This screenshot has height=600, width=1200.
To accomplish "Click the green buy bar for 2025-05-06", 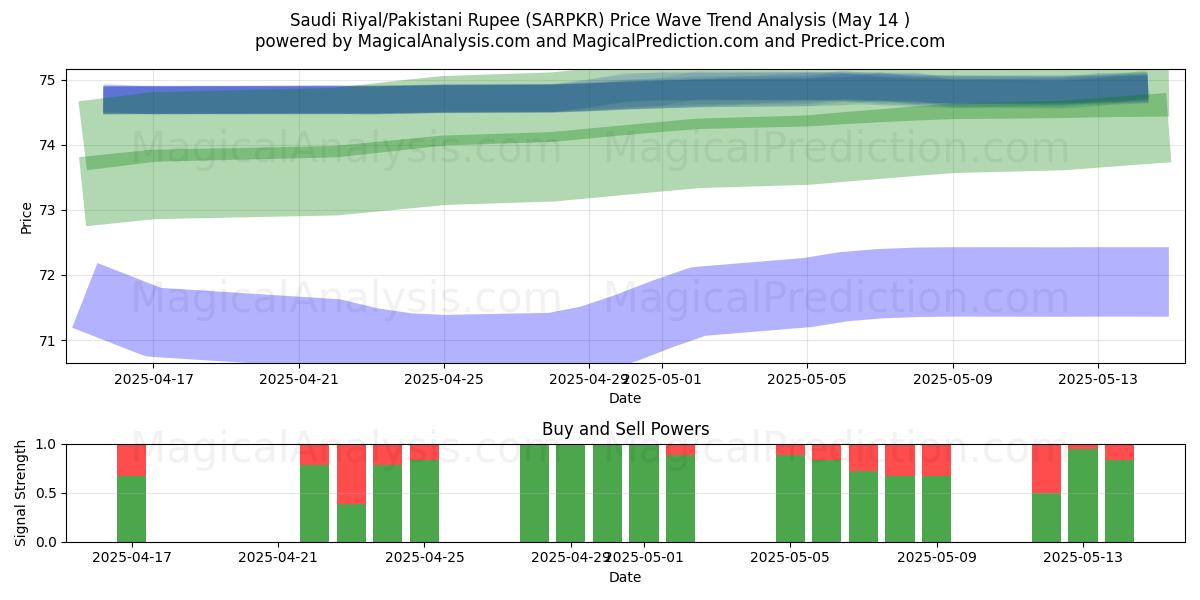I will (x=827, y=501).
